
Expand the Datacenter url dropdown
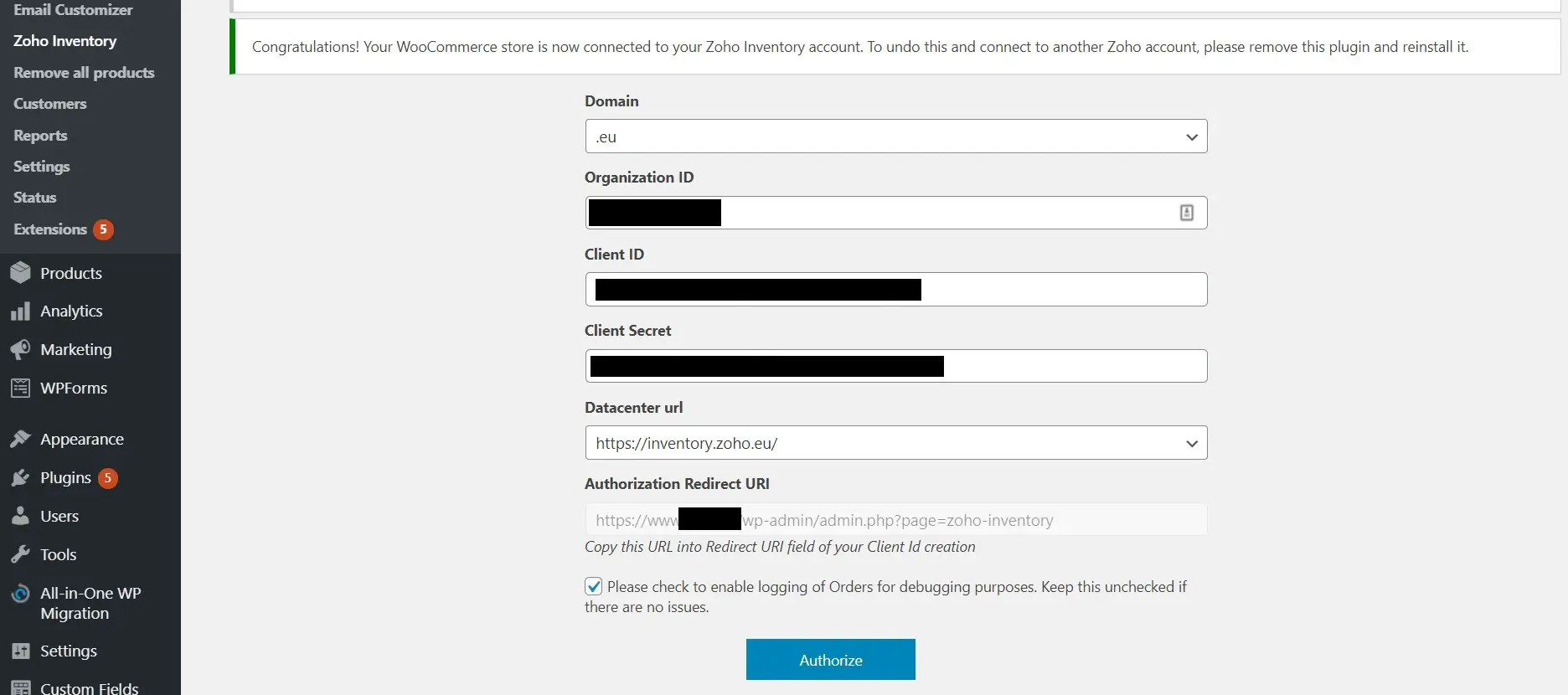pyautogui.click(x=895, y=442)
